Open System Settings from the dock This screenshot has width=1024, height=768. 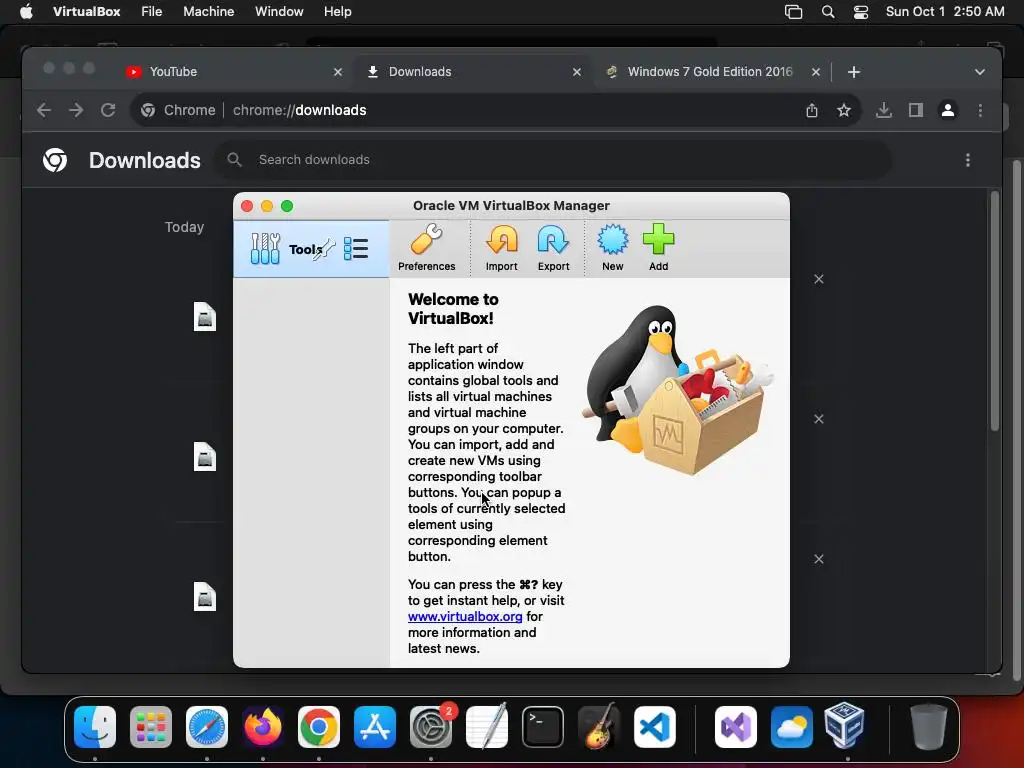click(x=431, y=727)
